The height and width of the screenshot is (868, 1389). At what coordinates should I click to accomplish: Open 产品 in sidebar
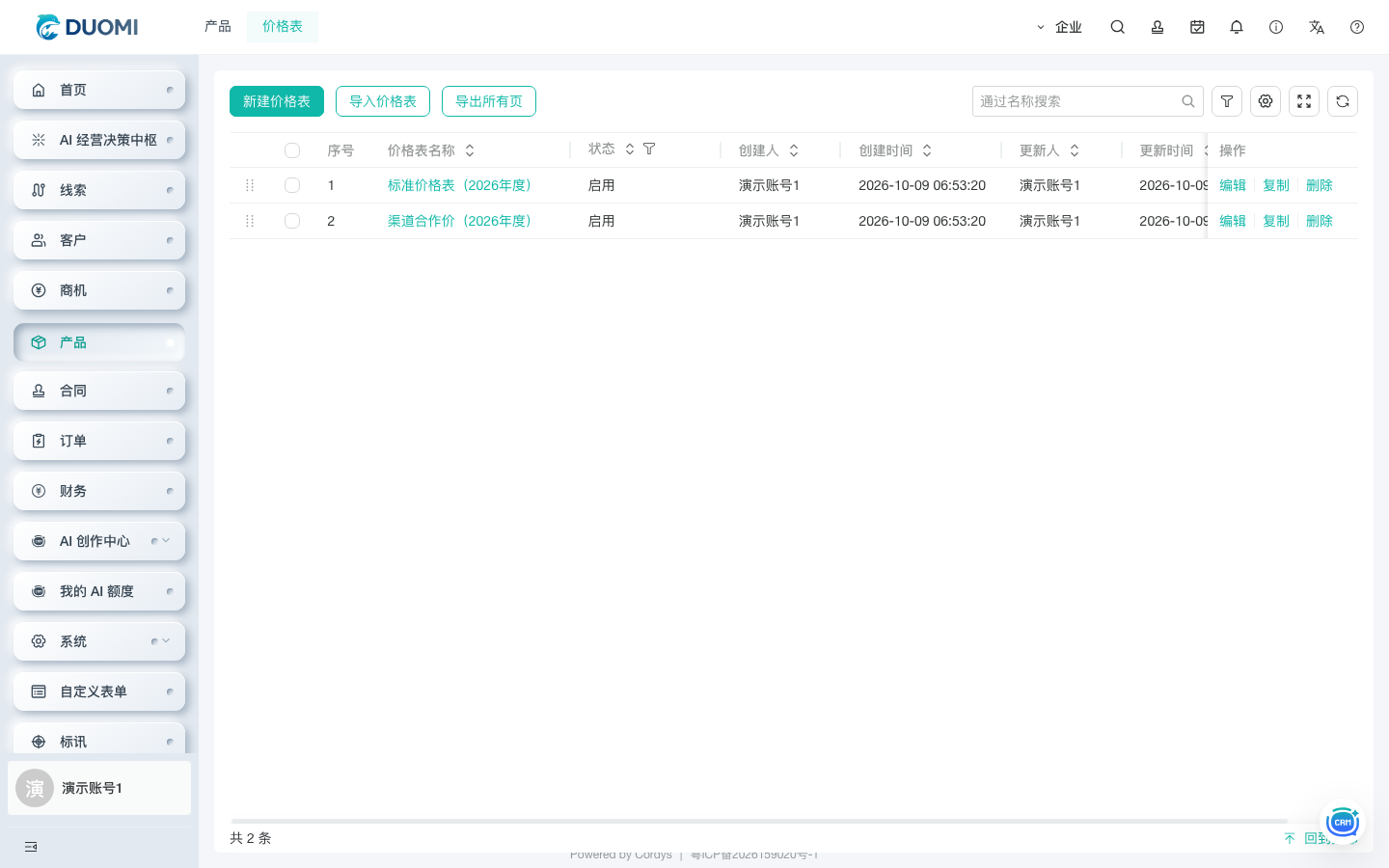(99, 342)
